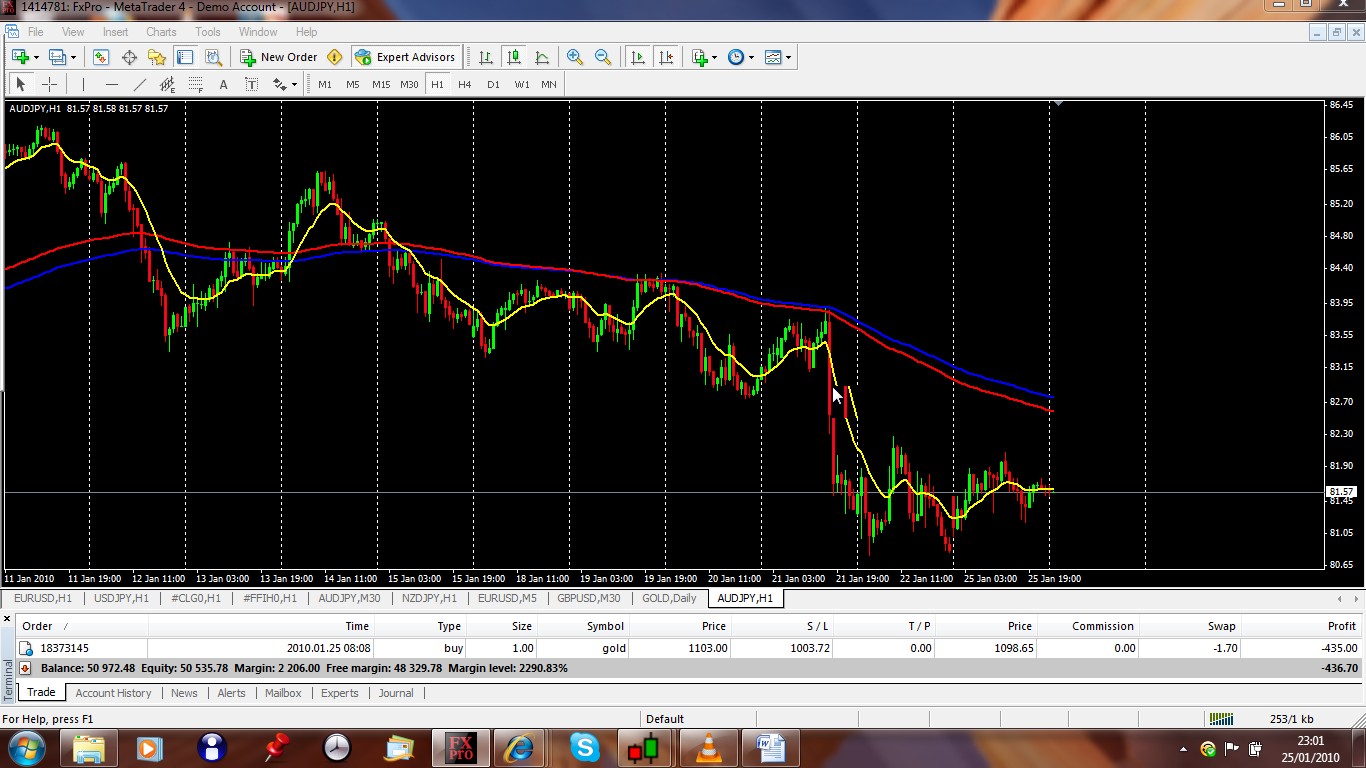Choose the Equidistant Channel tool
This screenshot has height=768, width=1366.
click(x=167, y=84)
